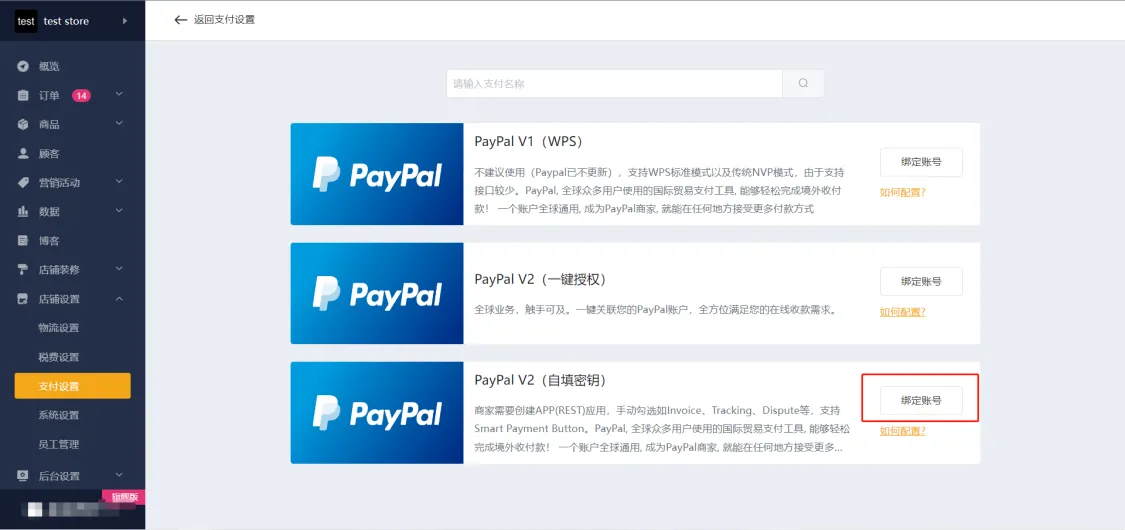Viewport: 1125px width, 530px height.
Task: Expand the 后台设置 menu chevron
Action: (119, 475)
